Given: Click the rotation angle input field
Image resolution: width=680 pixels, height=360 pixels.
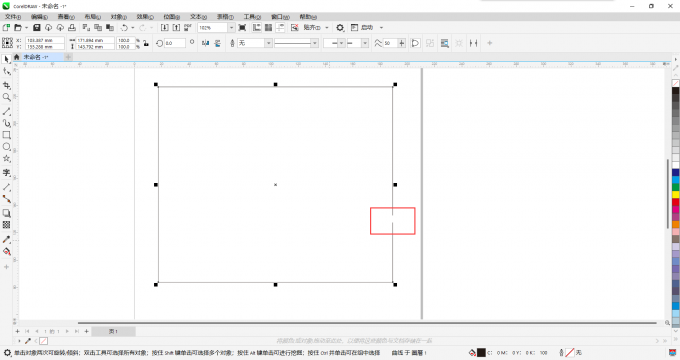Looking at the screenshot, I should [175, 43].
